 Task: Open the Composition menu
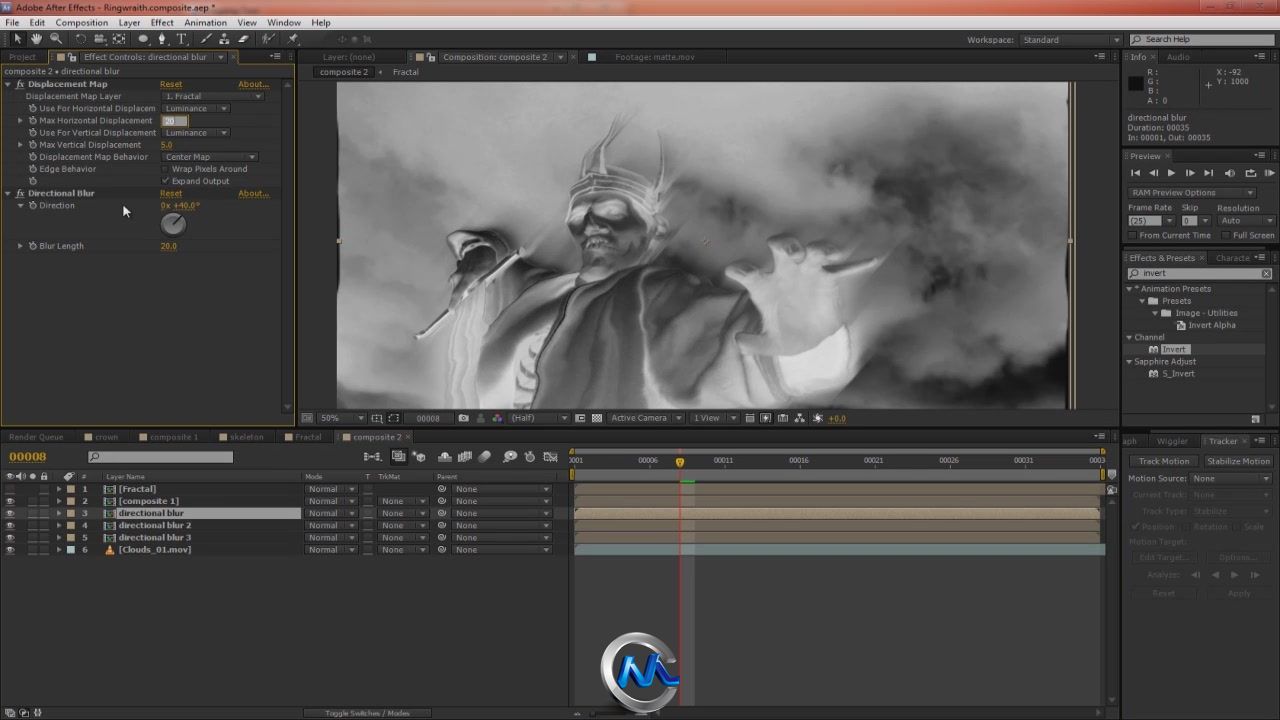(x=81, y=22)
